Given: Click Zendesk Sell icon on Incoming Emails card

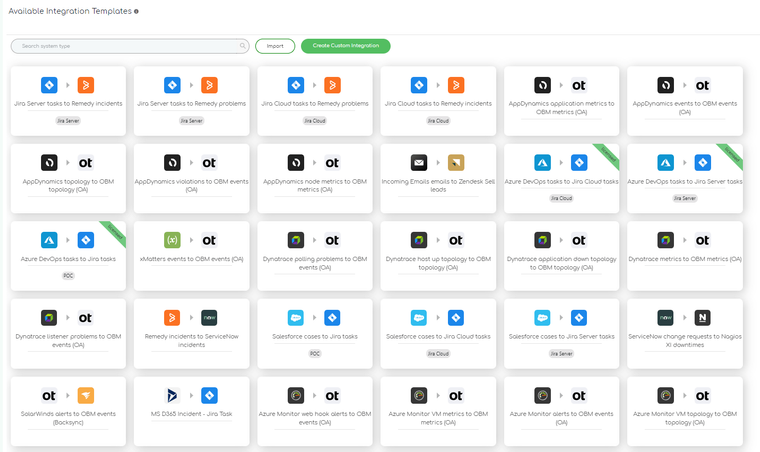Looking at the screenshot, I should tap(456, 163).
